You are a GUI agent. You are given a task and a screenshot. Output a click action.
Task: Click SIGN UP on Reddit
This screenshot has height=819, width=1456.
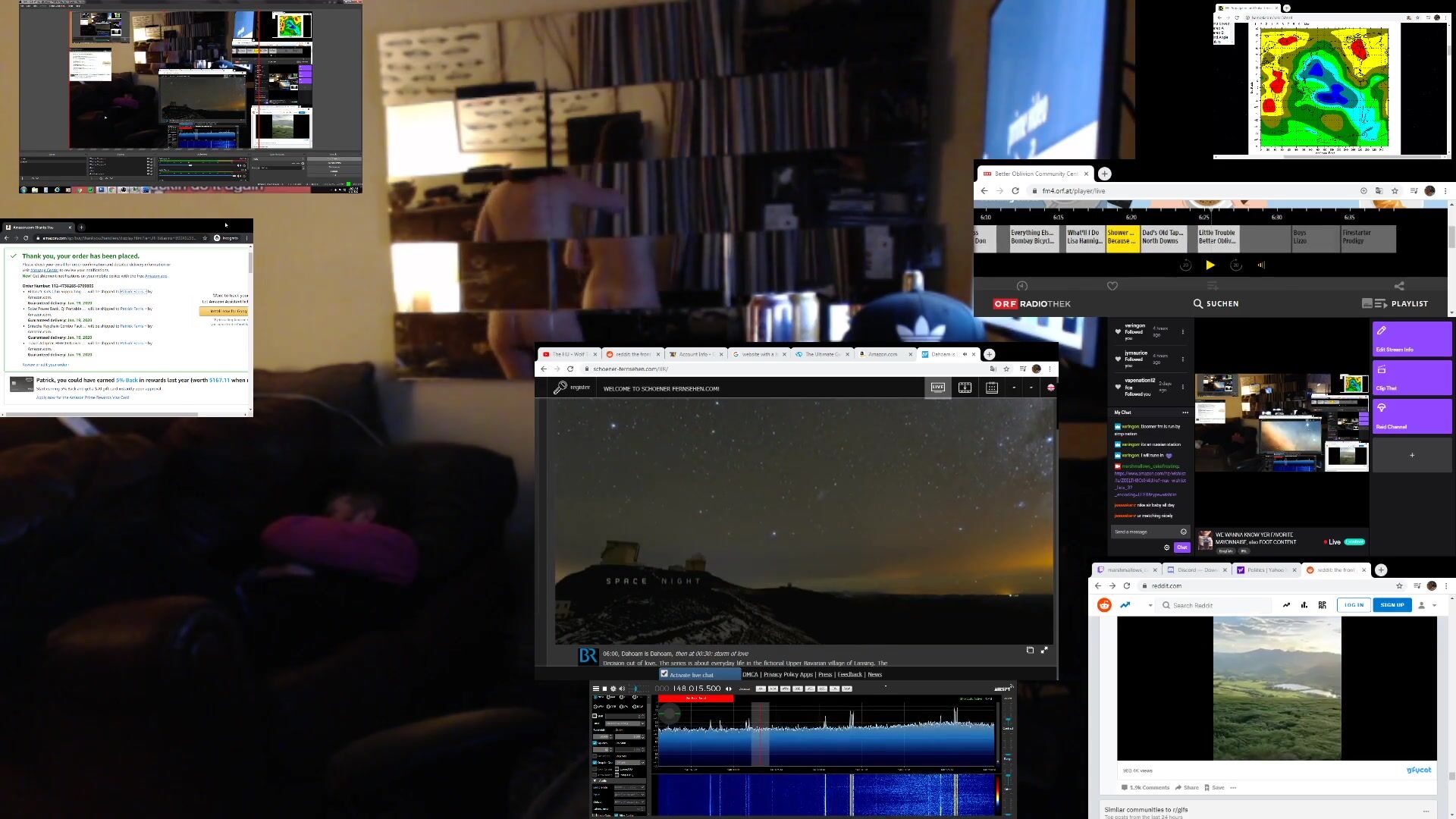click(x=1392, y=605)
